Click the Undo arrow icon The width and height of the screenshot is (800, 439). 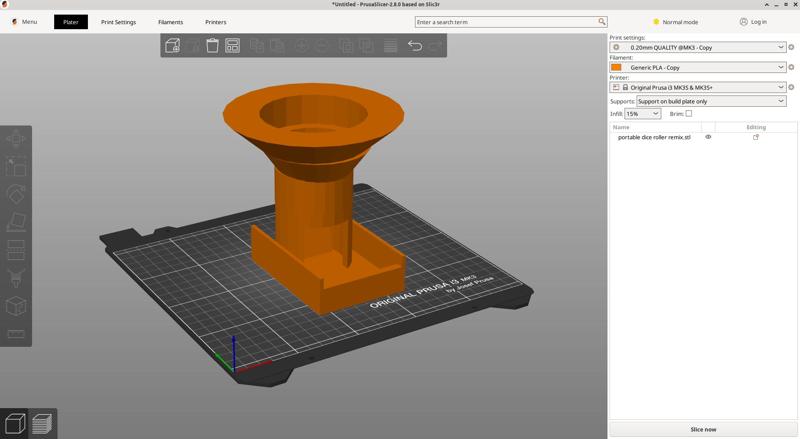coord(414,46)
